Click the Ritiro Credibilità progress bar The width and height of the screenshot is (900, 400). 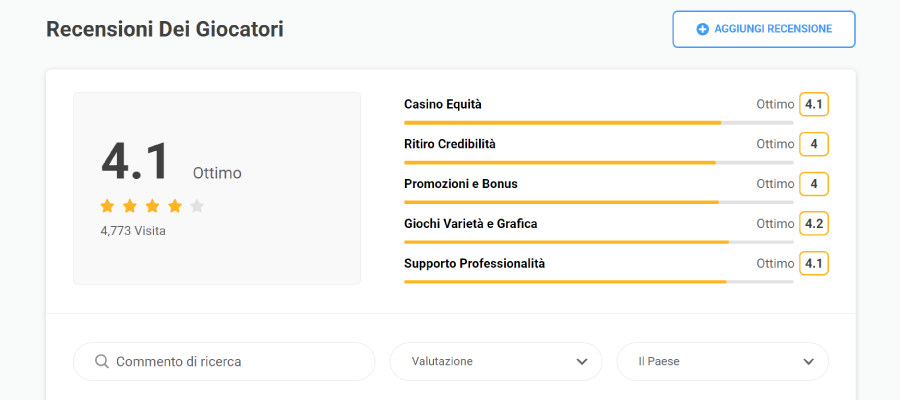pyautogui.click(x=598, y=162)
